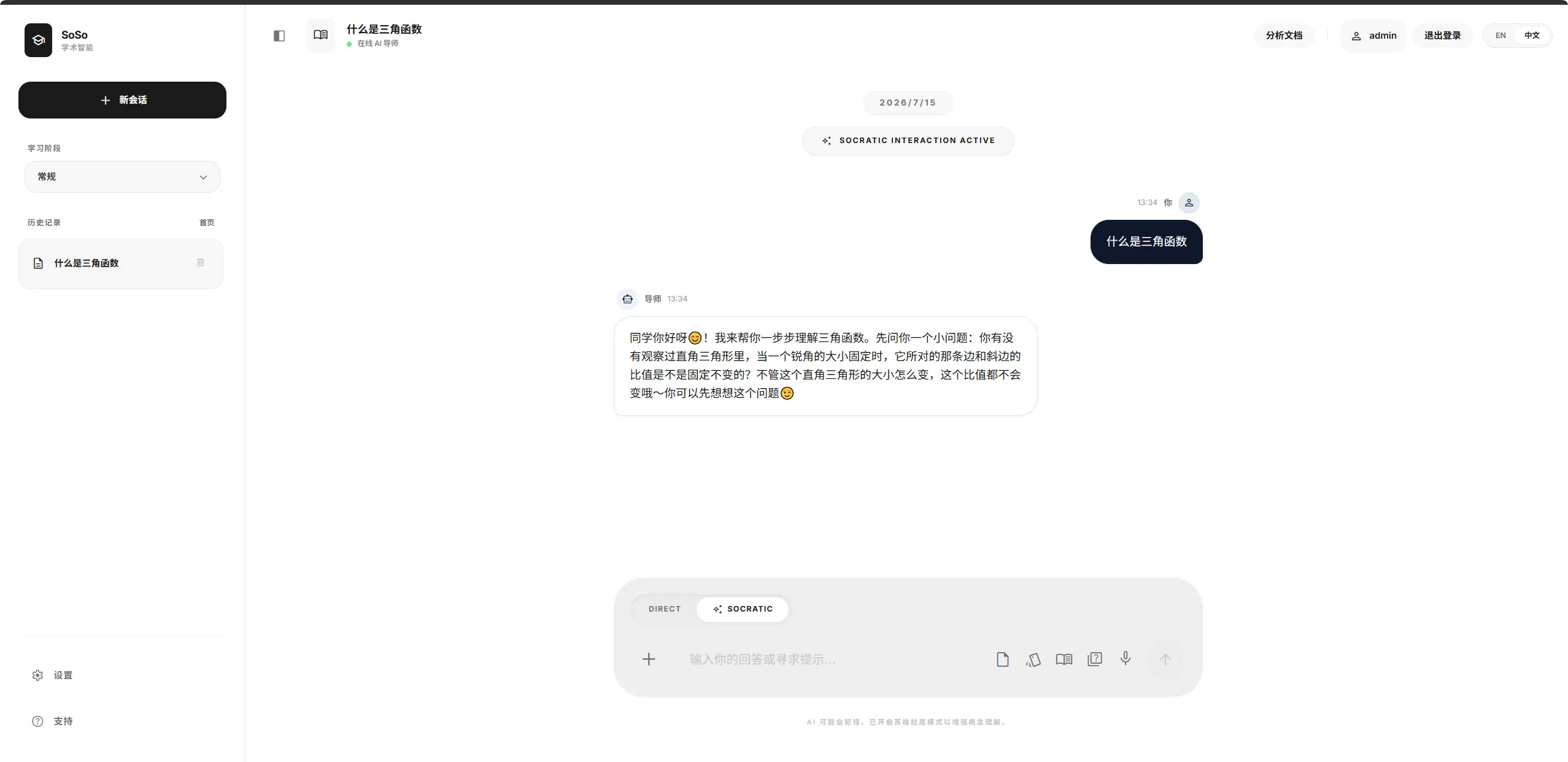Click the quiz question icon in the input bar

coord(1095,659)
